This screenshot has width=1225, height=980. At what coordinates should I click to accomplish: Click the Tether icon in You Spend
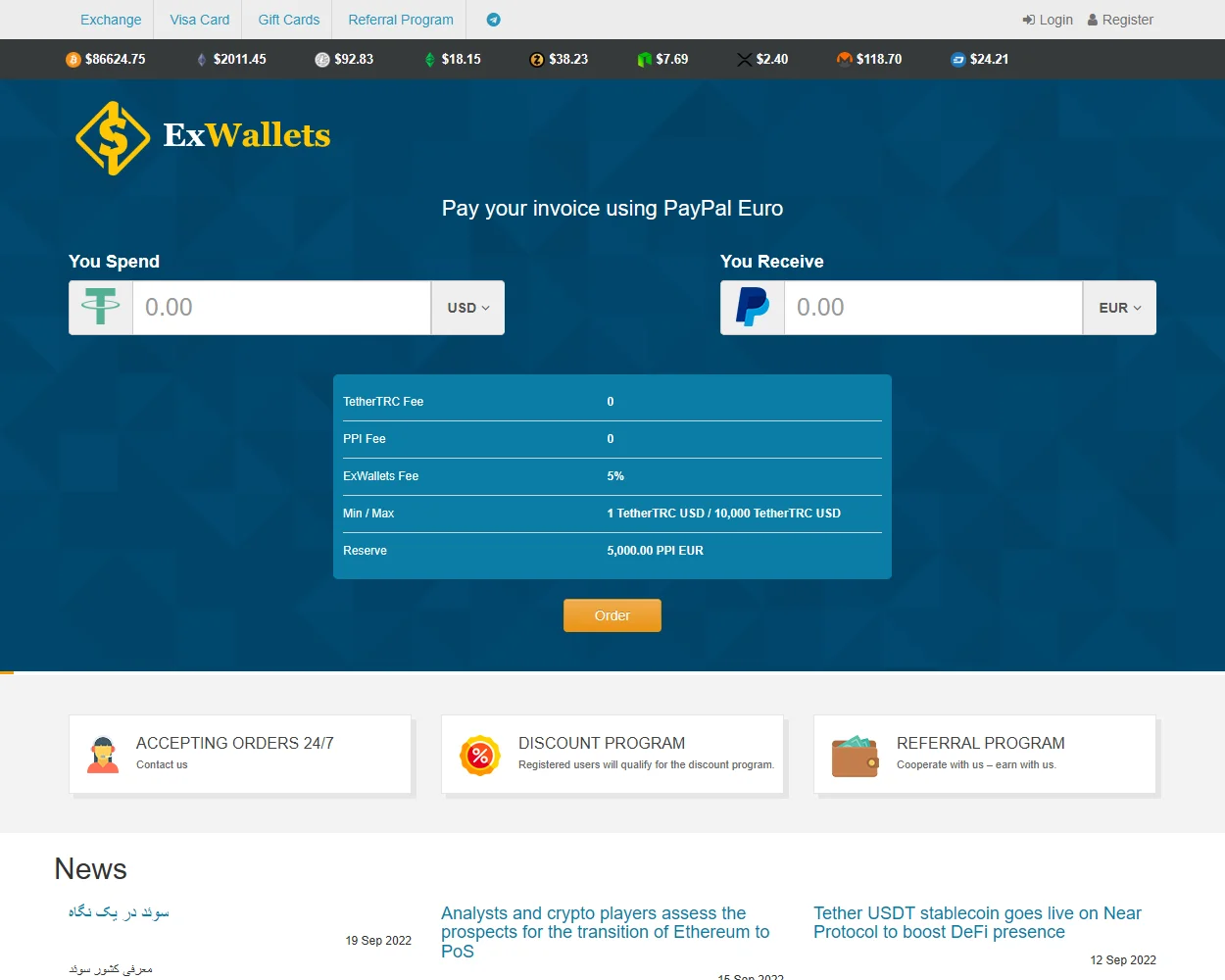coord(101,308)
